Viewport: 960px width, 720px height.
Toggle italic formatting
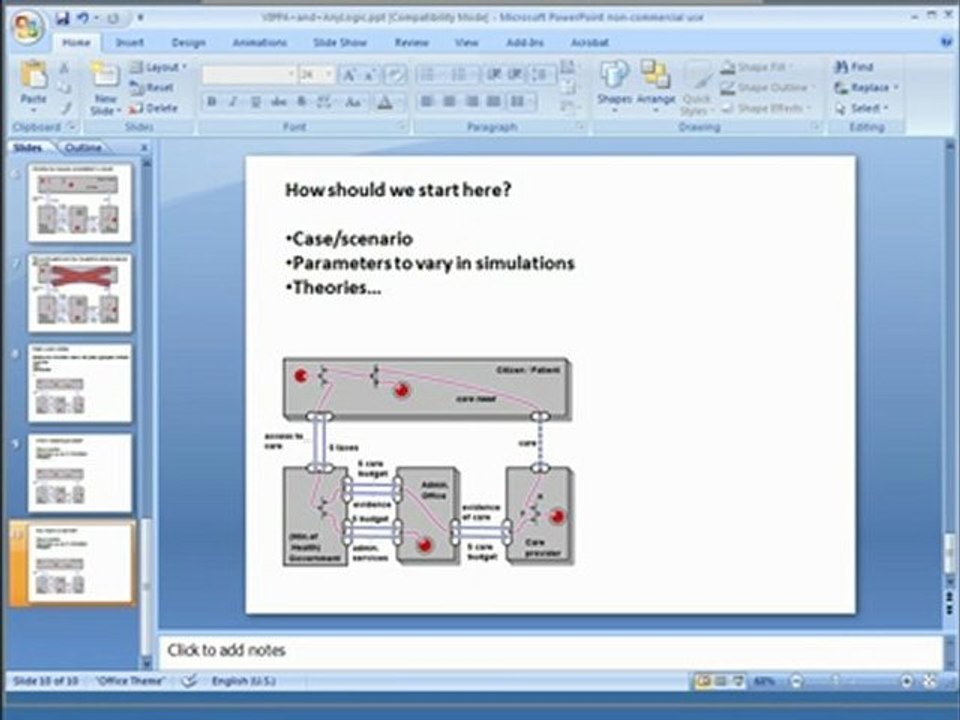[x=233, y=102]
